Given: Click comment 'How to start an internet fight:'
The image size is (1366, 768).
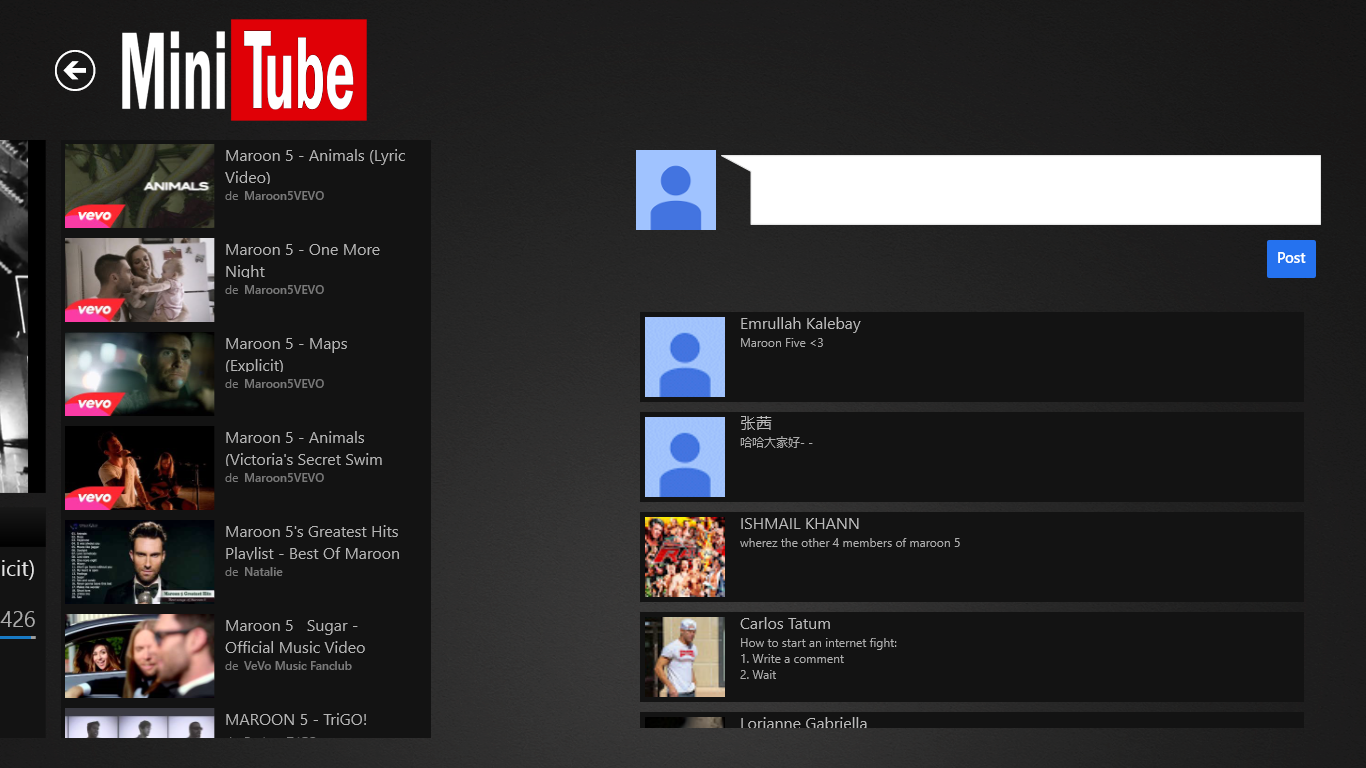Looking at the screenshot, I should point(819,643).
